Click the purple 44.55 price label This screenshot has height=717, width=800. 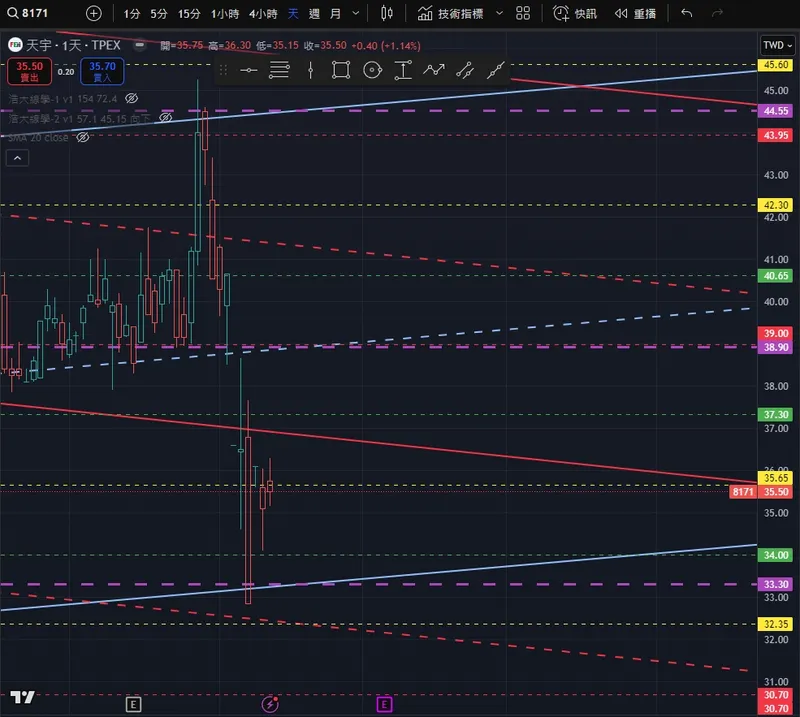[776, 111]
